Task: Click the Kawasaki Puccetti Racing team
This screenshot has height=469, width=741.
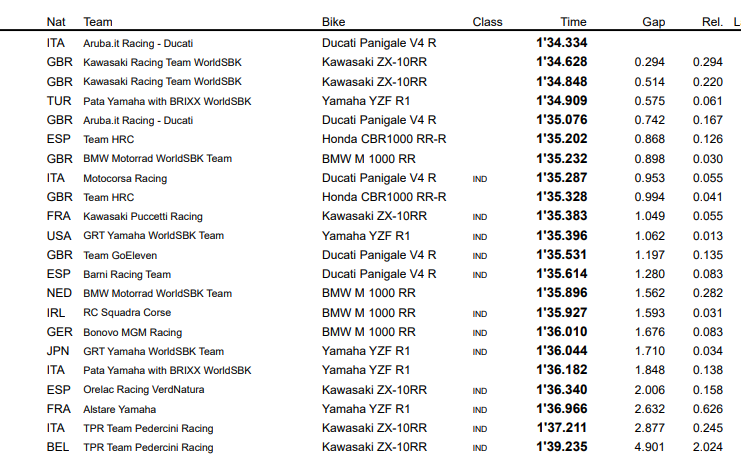Action: click(143, 216)
